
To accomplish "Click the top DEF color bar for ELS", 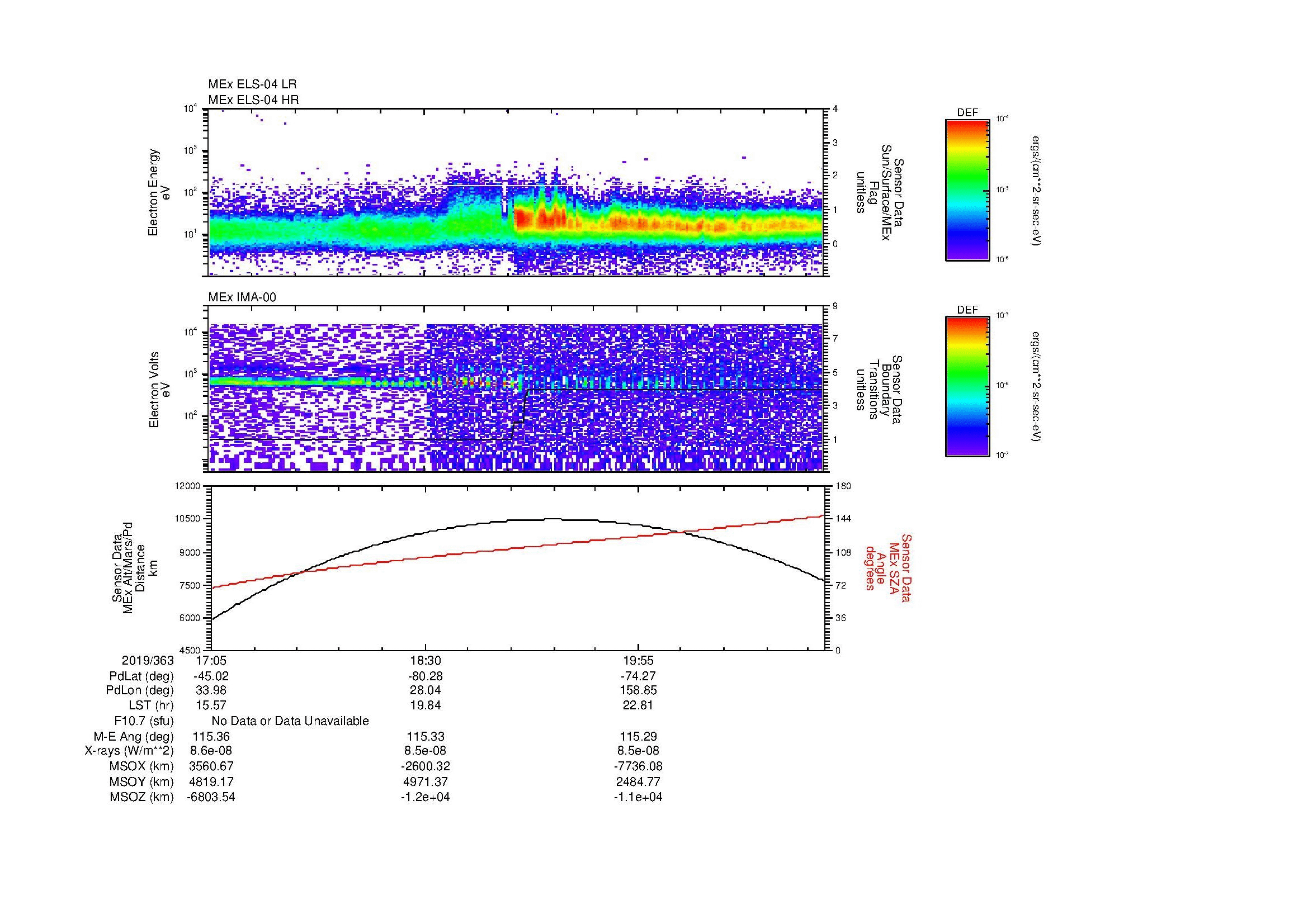I will click(967, 190).
